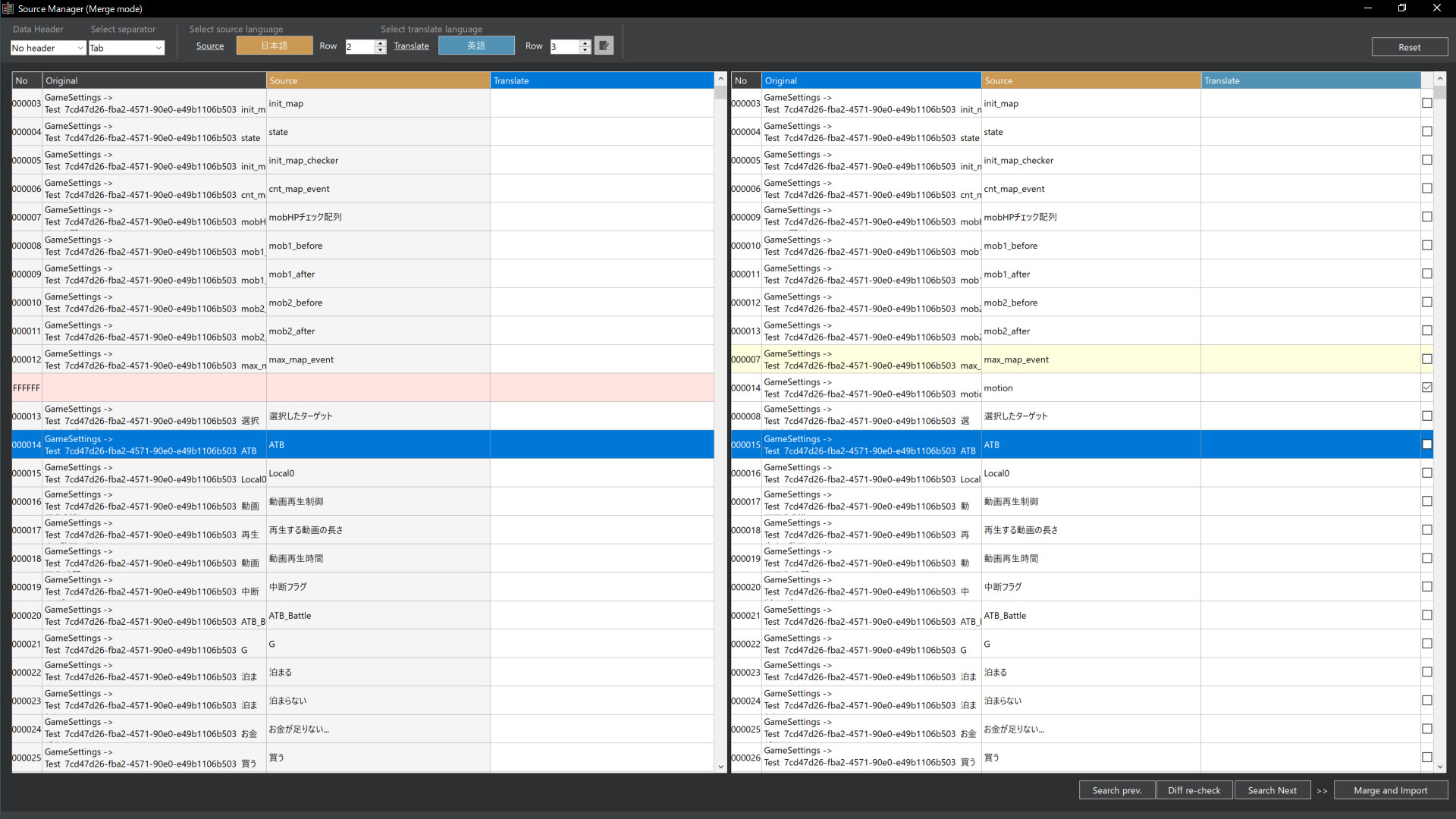Click Marge and Import
The image size is (1456, 819).
tap(1392, 790)
